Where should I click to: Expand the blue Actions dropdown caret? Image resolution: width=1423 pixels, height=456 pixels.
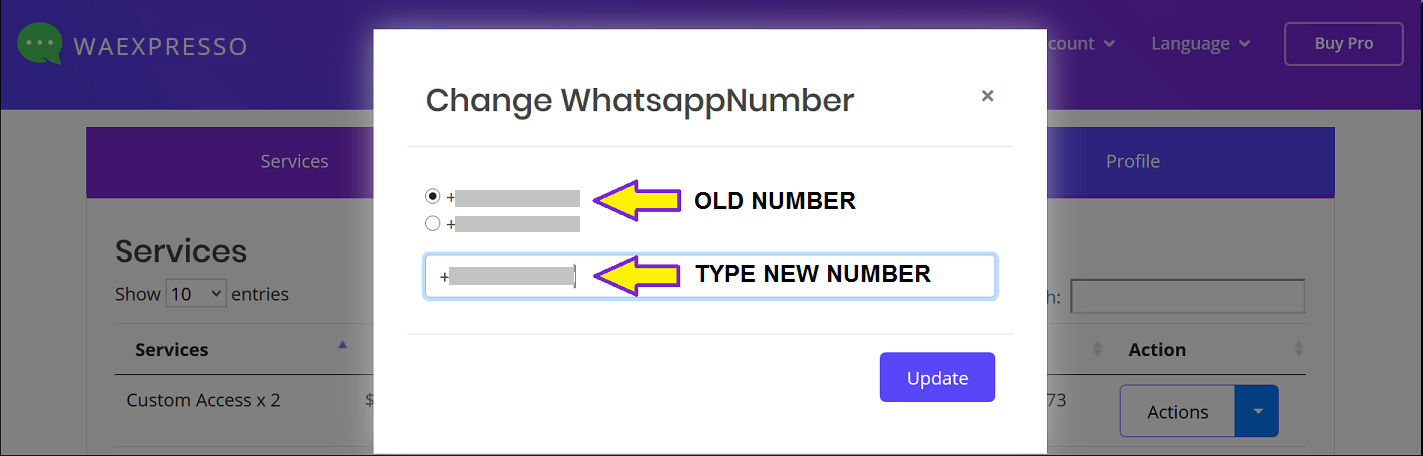1258,412
